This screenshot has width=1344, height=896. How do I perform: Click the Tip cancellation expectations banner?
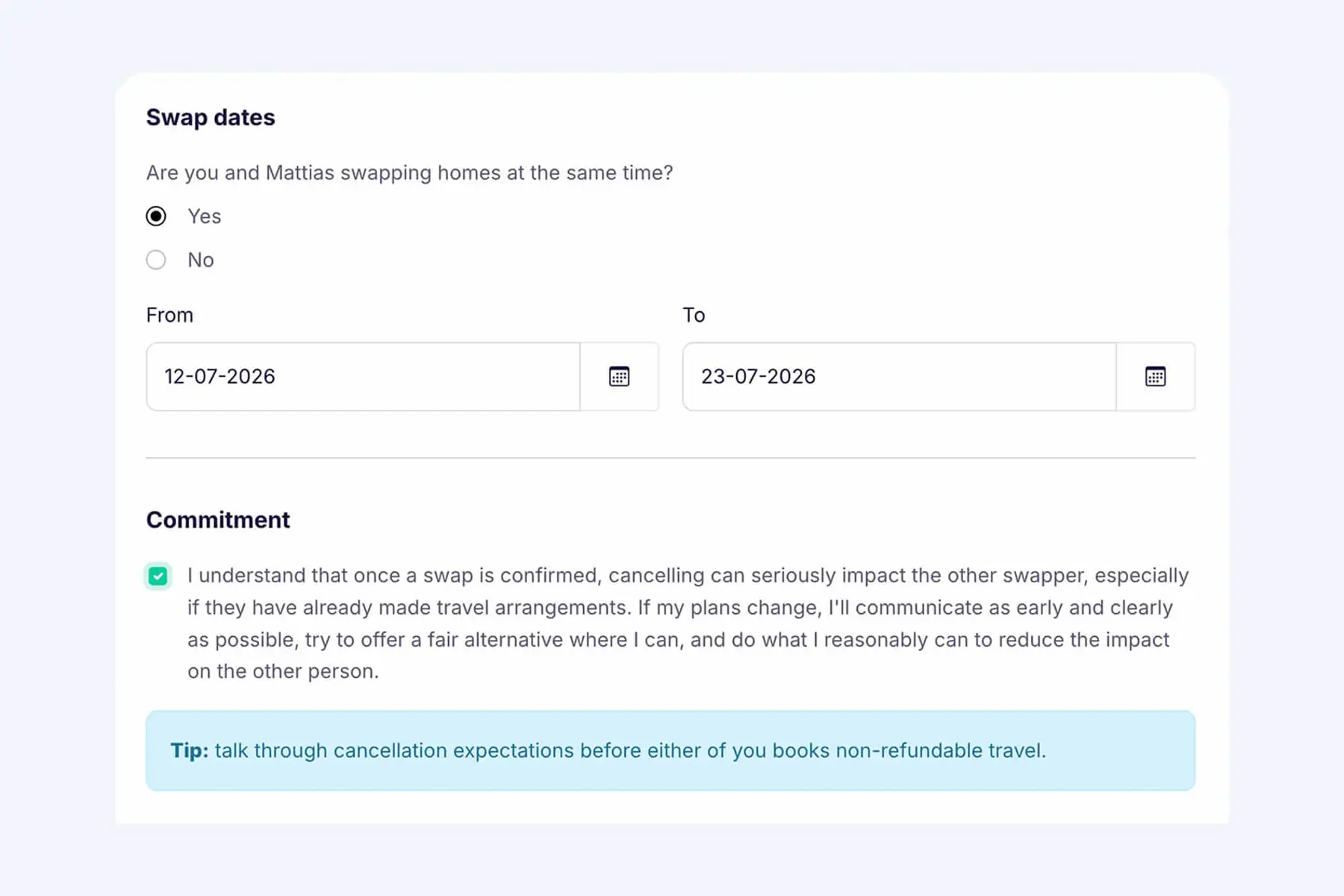tap(671, 750)
